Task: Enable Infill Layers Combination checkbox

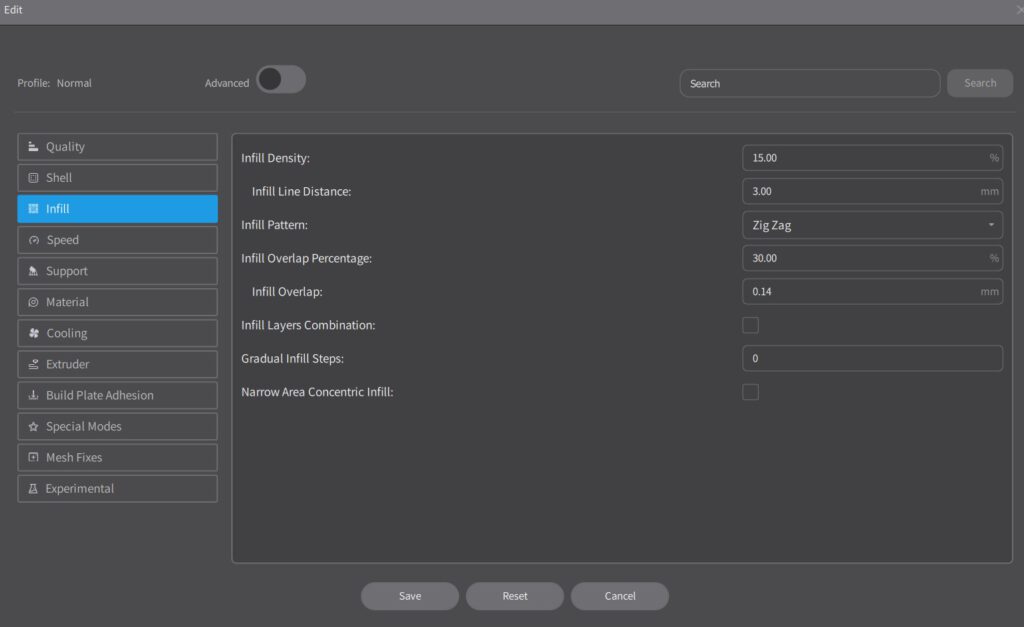Action: (x=750, y=325)
